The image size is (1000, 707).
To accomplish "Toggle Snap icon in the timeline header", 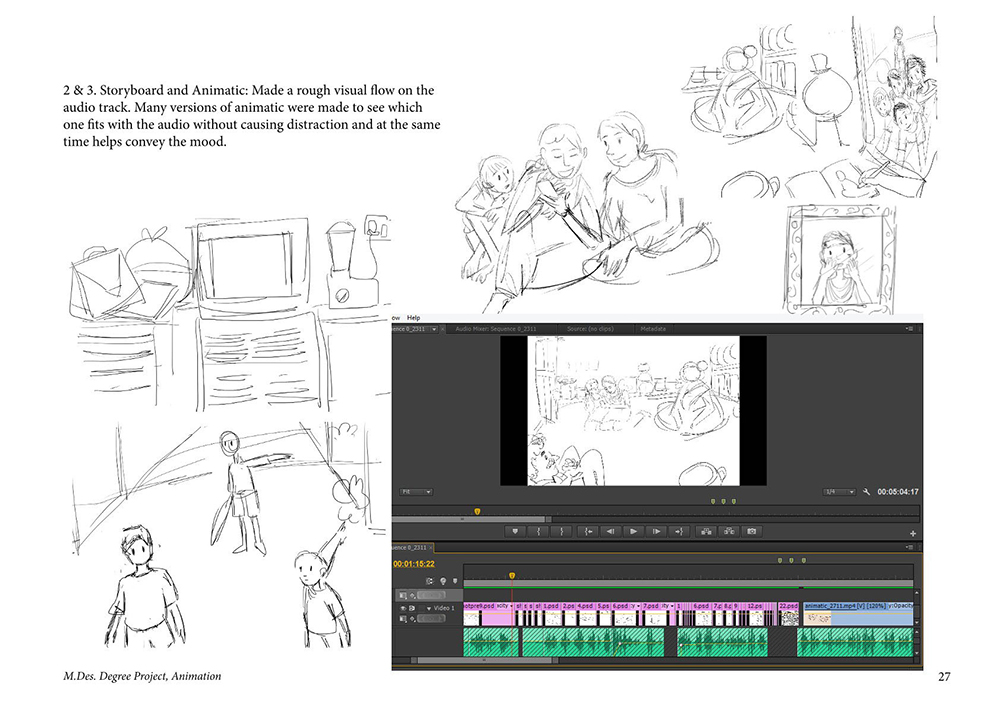I will (431, 580).
